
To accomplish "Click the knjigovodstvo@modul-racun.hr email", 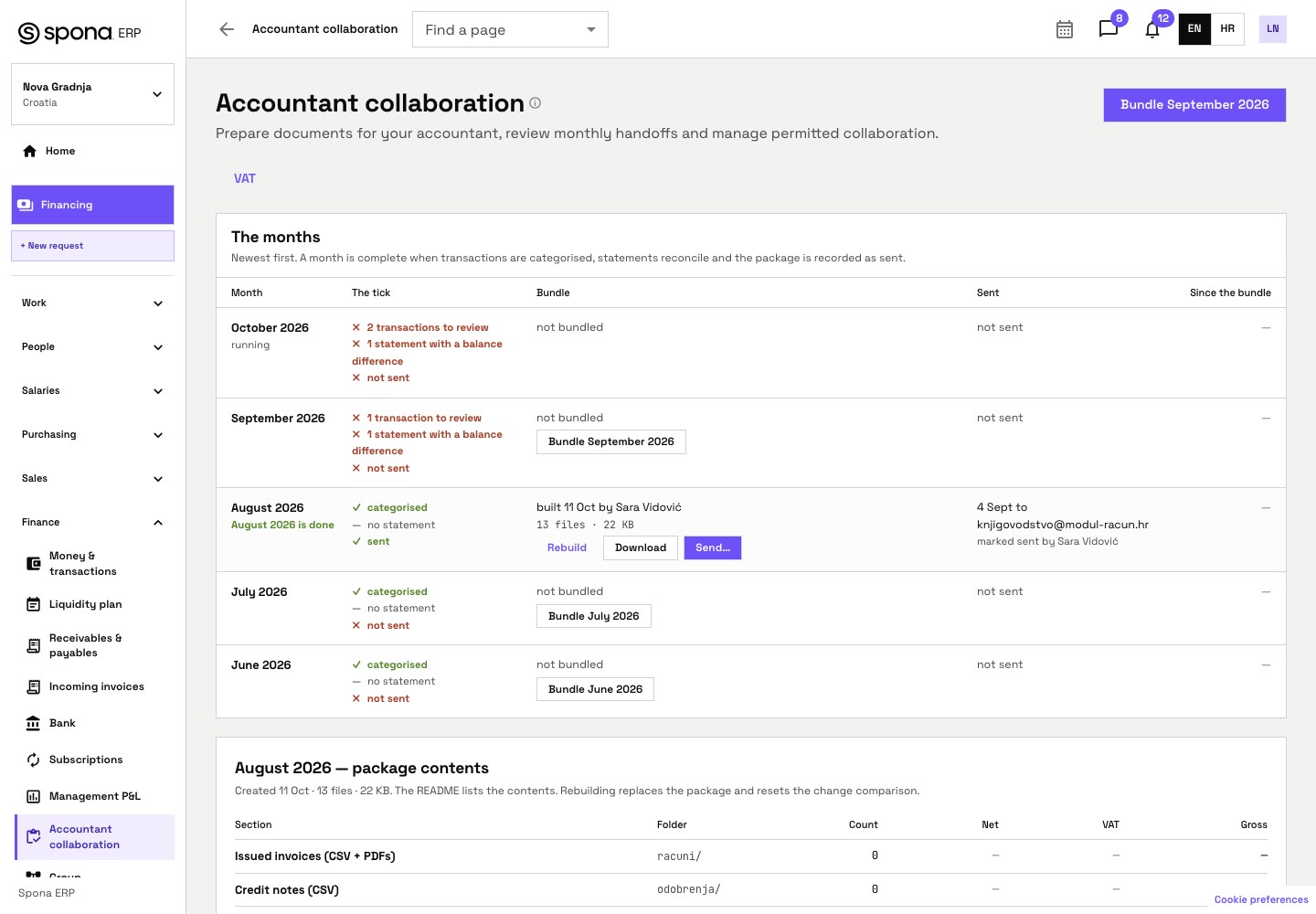I will 1063,525.
